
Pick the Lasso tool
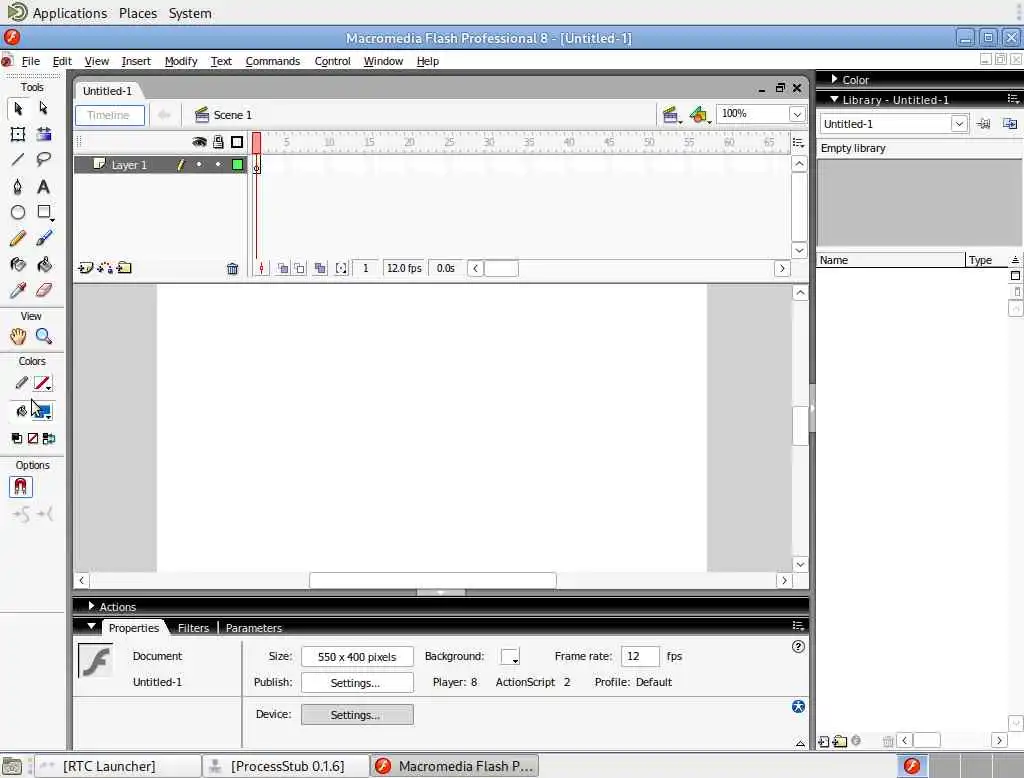click(x=44, y=160)
